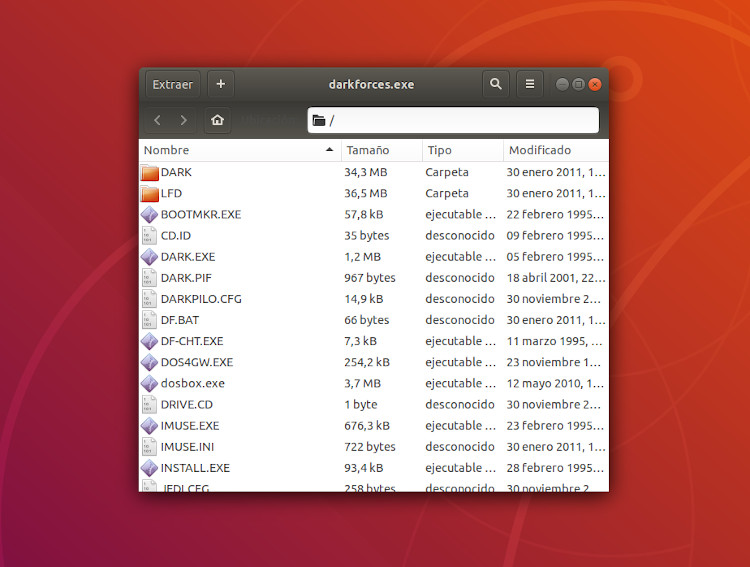This screenshot has height=567, width=750.
Task: Click the 3,7 MB size value
Action: [363, 383]
